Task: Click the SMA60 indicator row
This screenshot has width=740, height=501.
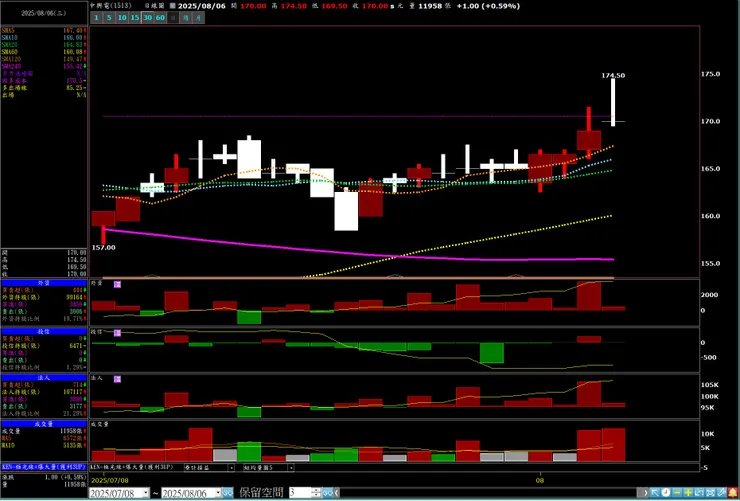Action: (x=44, y=51)
